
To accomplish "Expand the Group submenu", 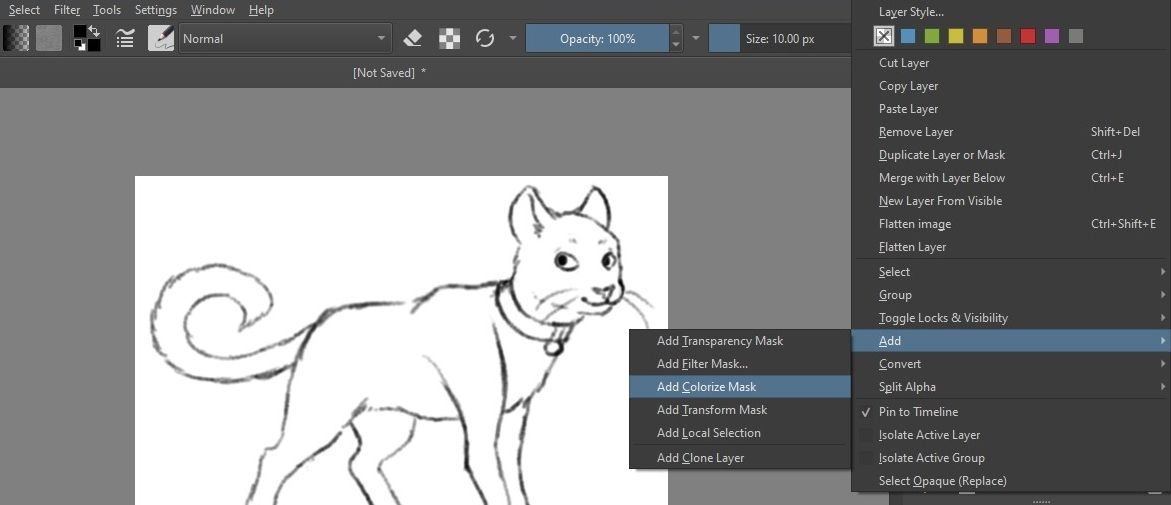I will (x=1010, y=295).
